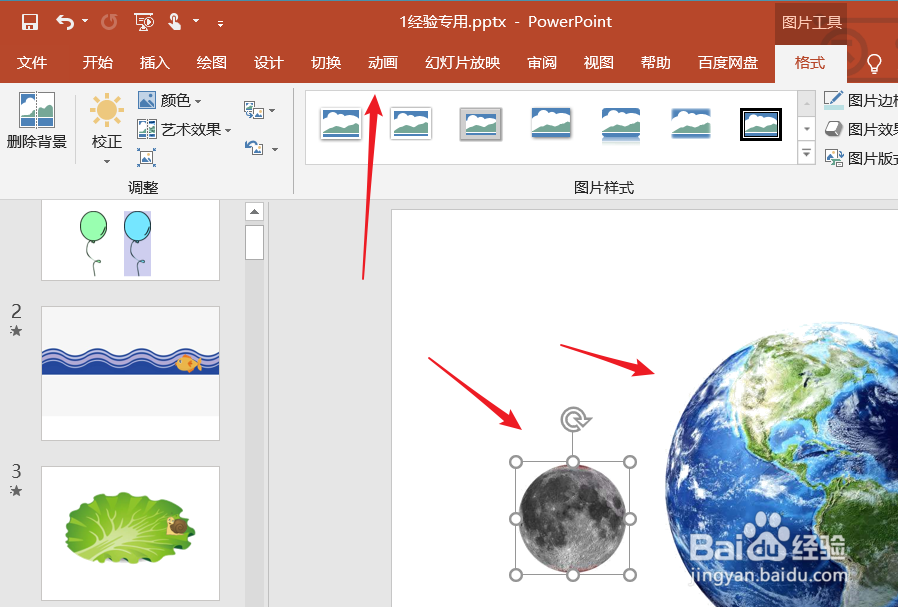
Task: Click the Tell Me lightbulb icon
Action: 874,64
